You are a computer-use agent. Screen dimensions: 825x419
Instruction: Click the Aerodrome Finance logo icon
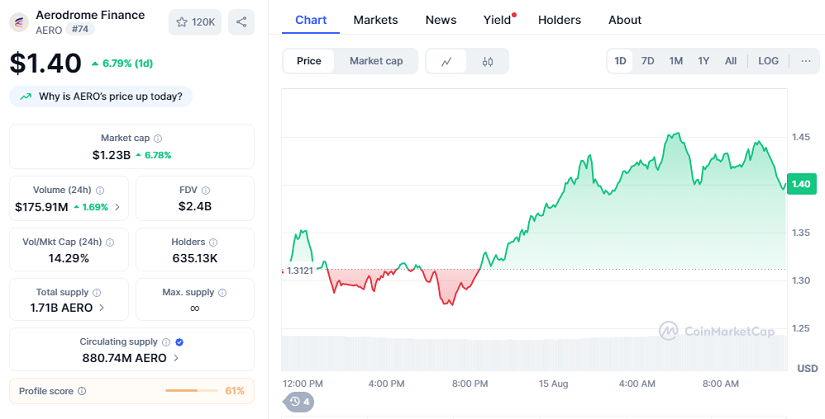point(19,22)
